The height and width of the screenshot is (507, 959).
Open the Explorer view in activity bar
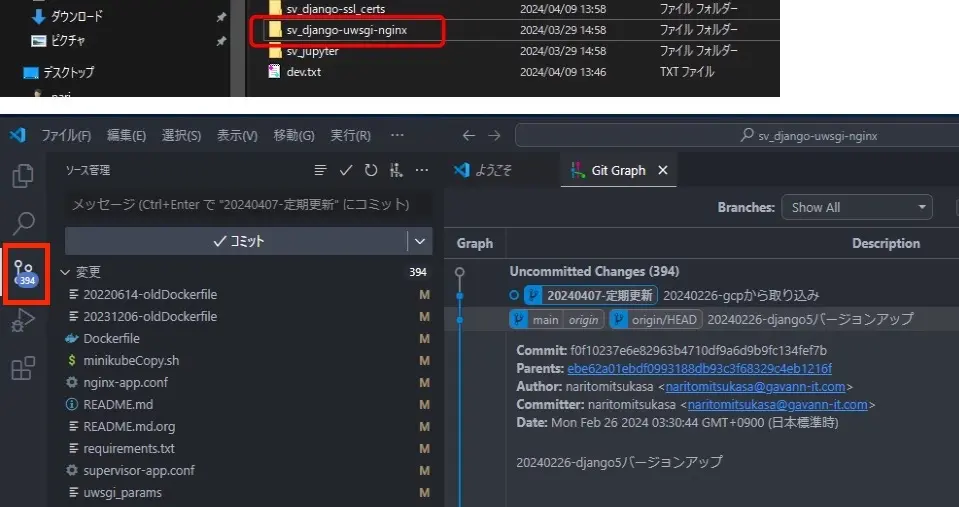(x=23, y=176)
